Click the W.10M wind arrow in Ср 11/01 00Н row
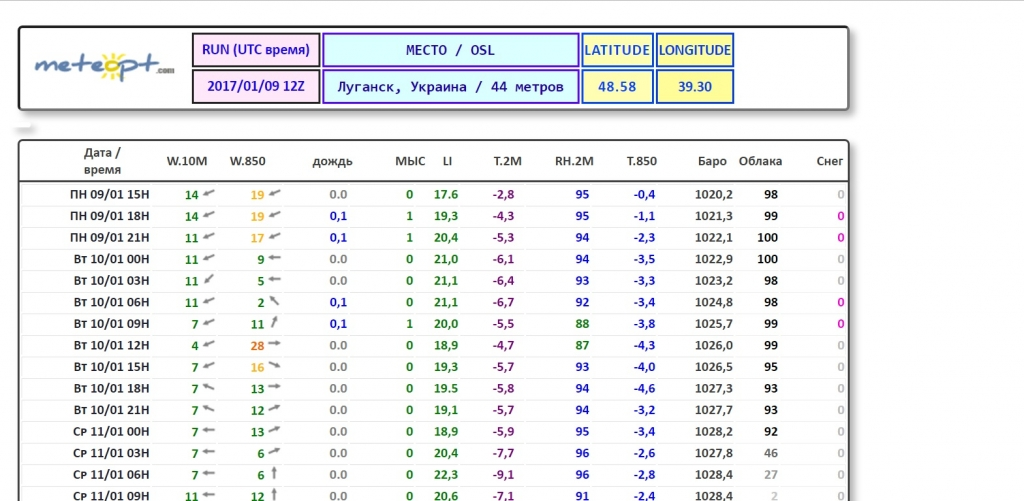Screen dimensions: 1024x501 [209, 430]
